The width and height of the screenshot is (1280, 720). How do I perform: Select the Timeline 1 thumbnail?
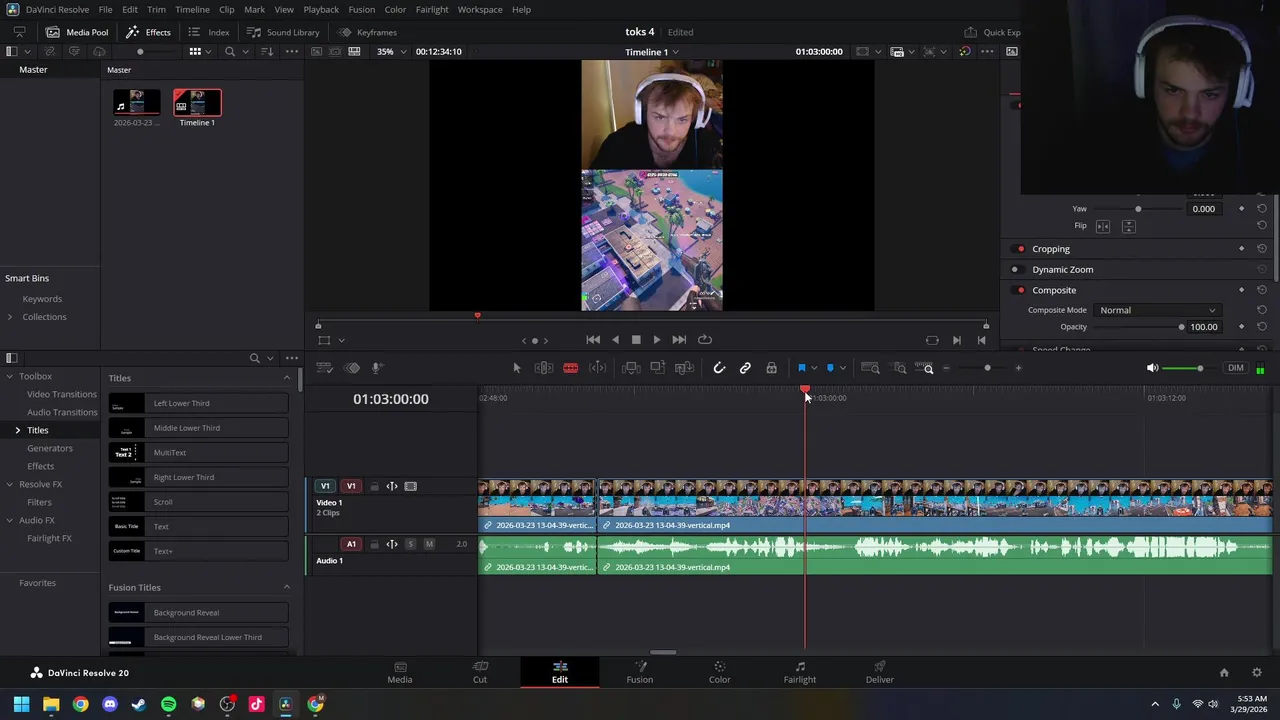click(x=197, y=103)
